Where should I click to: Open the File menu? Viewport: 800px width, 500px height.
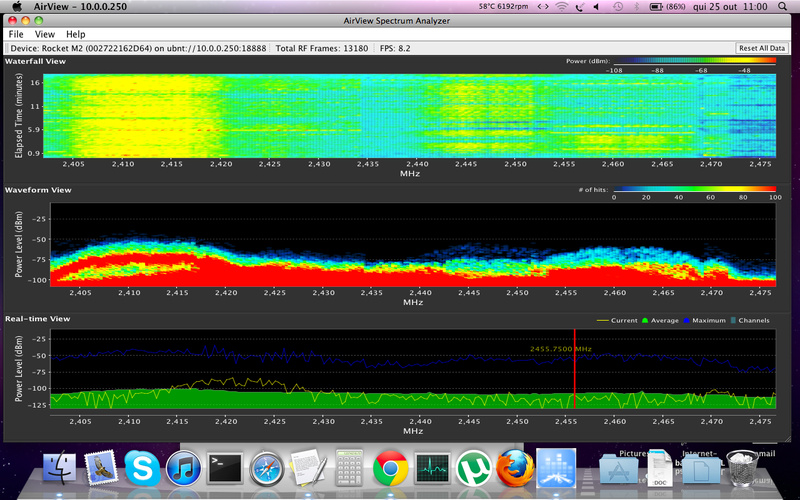(x=16, y=34)
